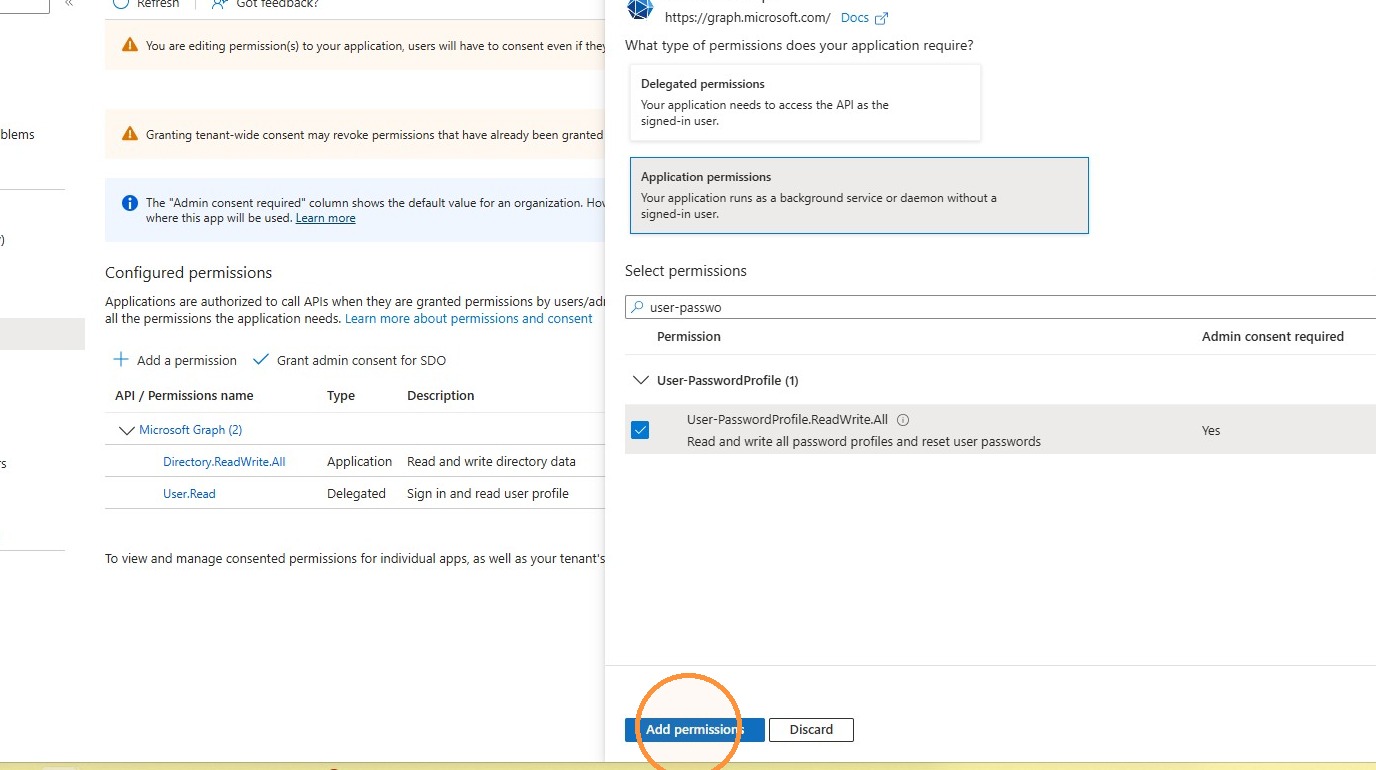1376x770 pixels.
Task: Click the "Application" type cell for Directory.ReadWrite.All
Action: pos(359,462)
